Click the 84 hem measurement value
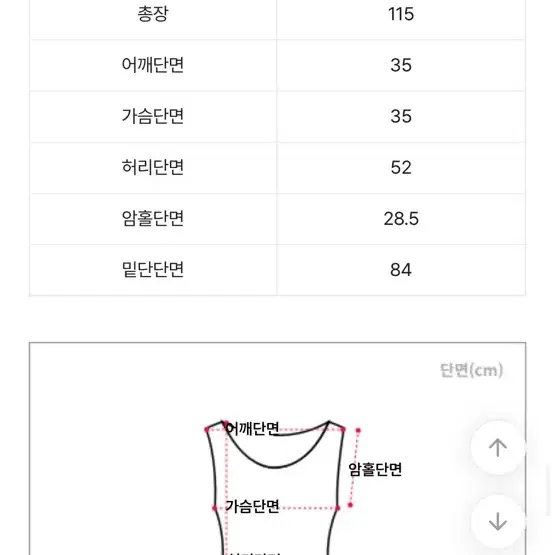555x555 pixels. pos(401,270)
